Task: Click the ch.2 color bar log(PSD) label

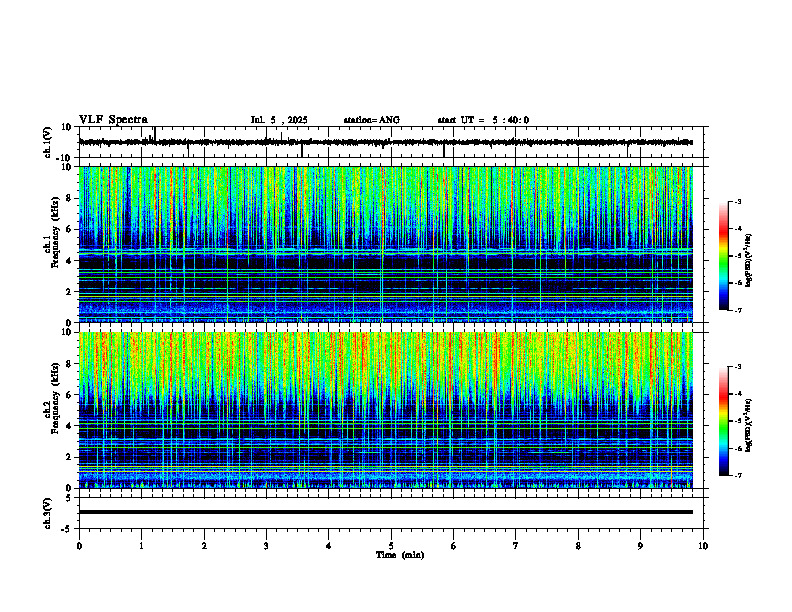Action: [748, 425]
